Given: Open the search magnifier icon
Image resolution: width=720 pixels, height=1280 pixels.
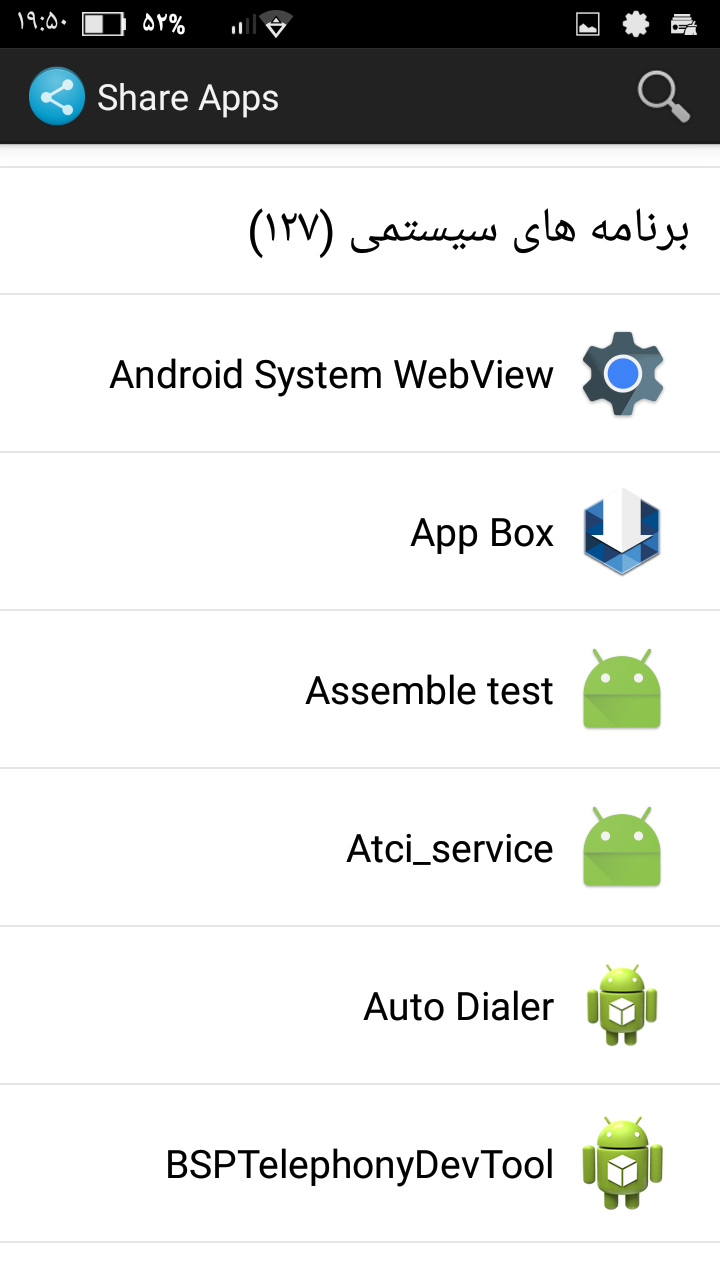Looking at the screenshot, I should tap(664, 97).
